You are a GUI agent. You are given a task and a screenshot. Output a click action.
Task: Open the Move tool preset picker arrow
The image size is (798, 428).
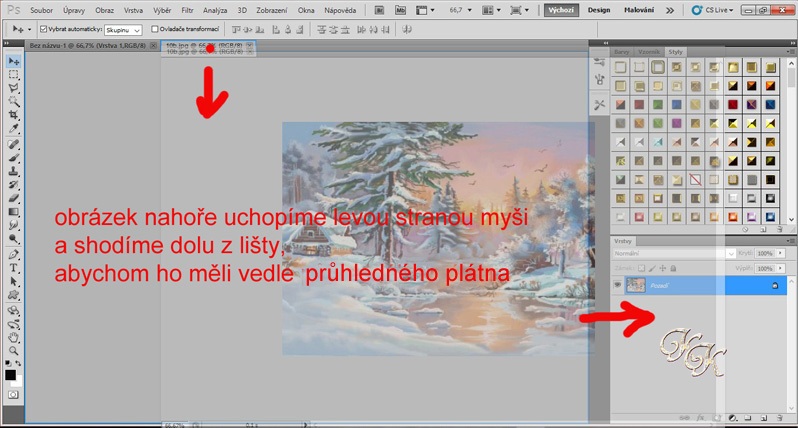point(29,30)
